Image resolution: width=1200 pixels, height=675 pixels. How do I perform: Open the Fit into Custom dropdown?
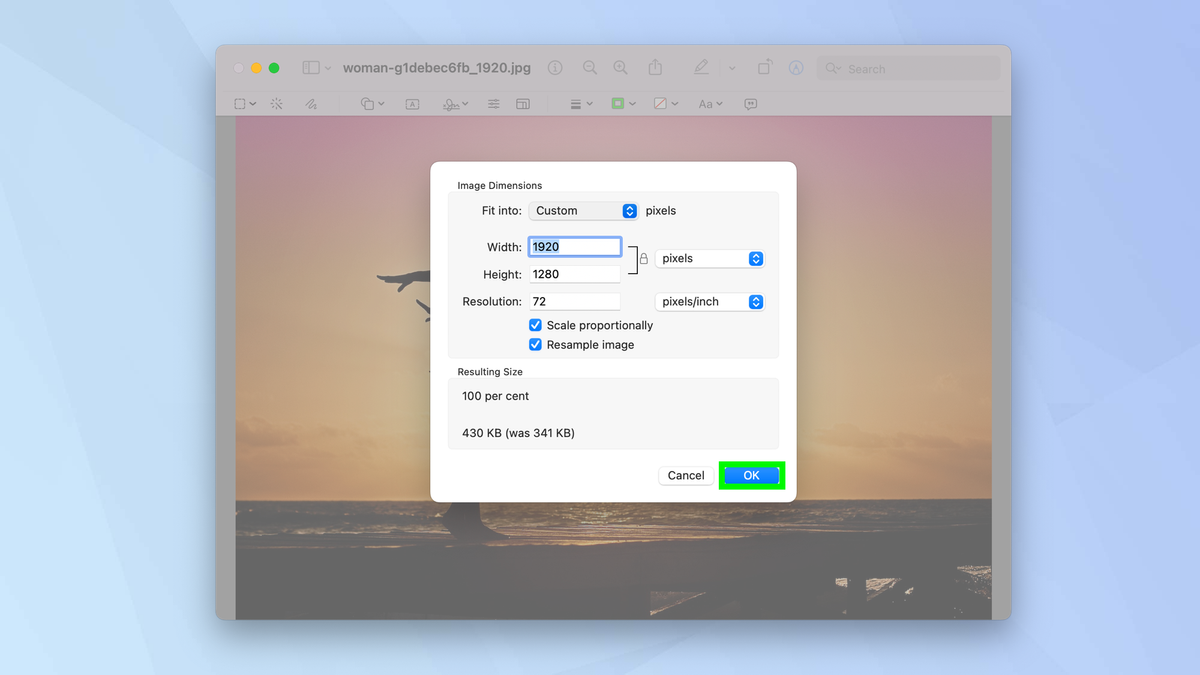[x=583, y=210]
